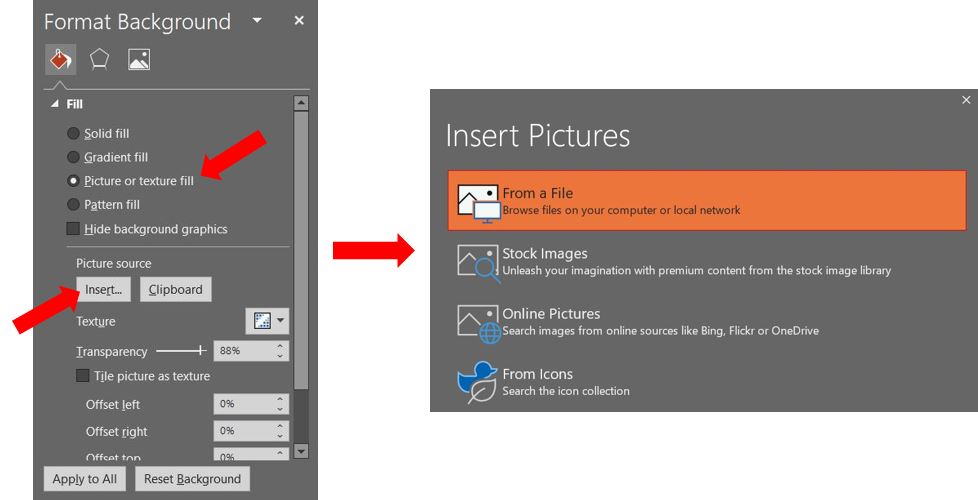Click the From a File picture icon
Image resolution: width=978 pixels, height=500 pixels.
pos(478,203)
